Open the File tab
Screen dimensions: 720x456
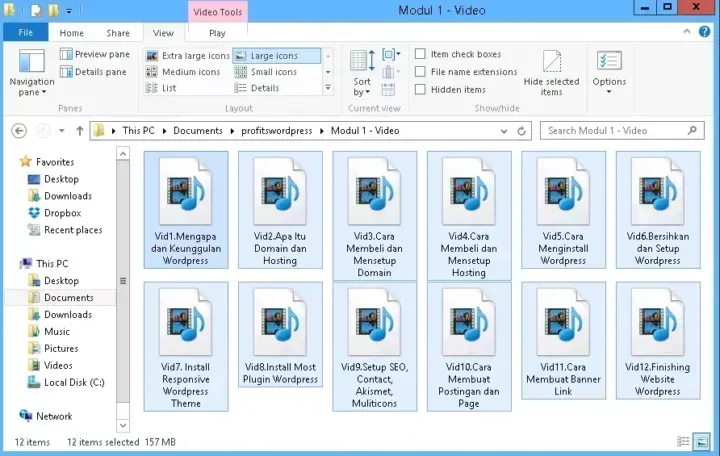click(x=26, y=33)
